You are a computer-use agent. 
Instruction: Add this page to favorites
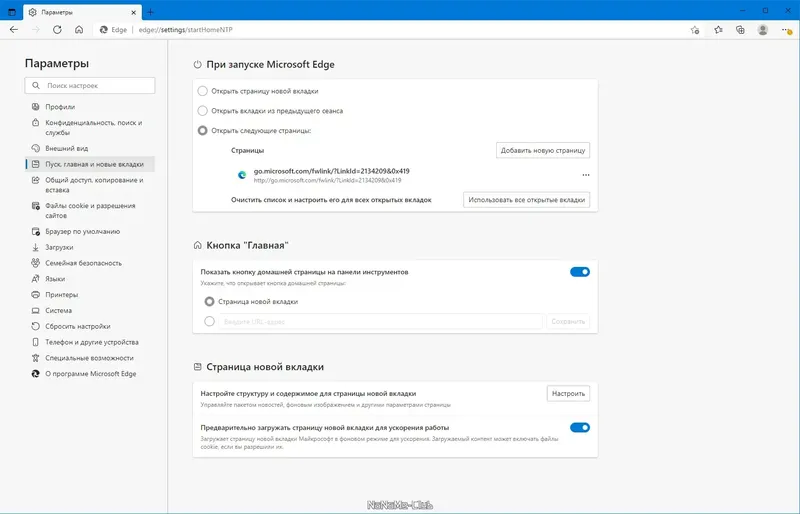[695, 31]
